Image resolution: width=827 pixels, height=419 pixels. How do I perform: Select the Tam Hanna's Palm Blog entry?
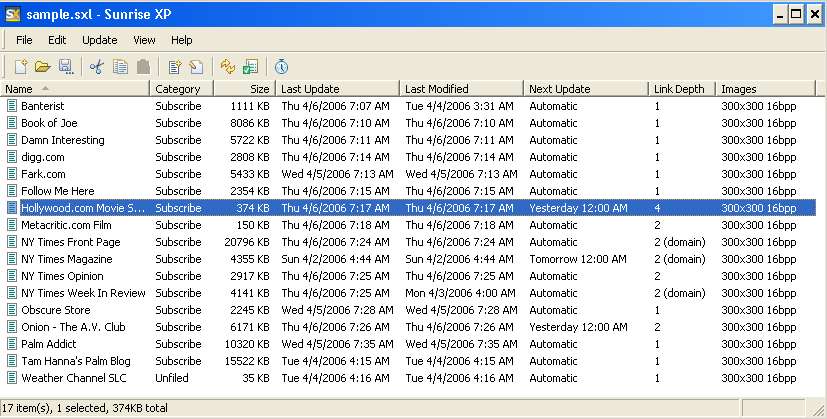click(x=75, y=361)
